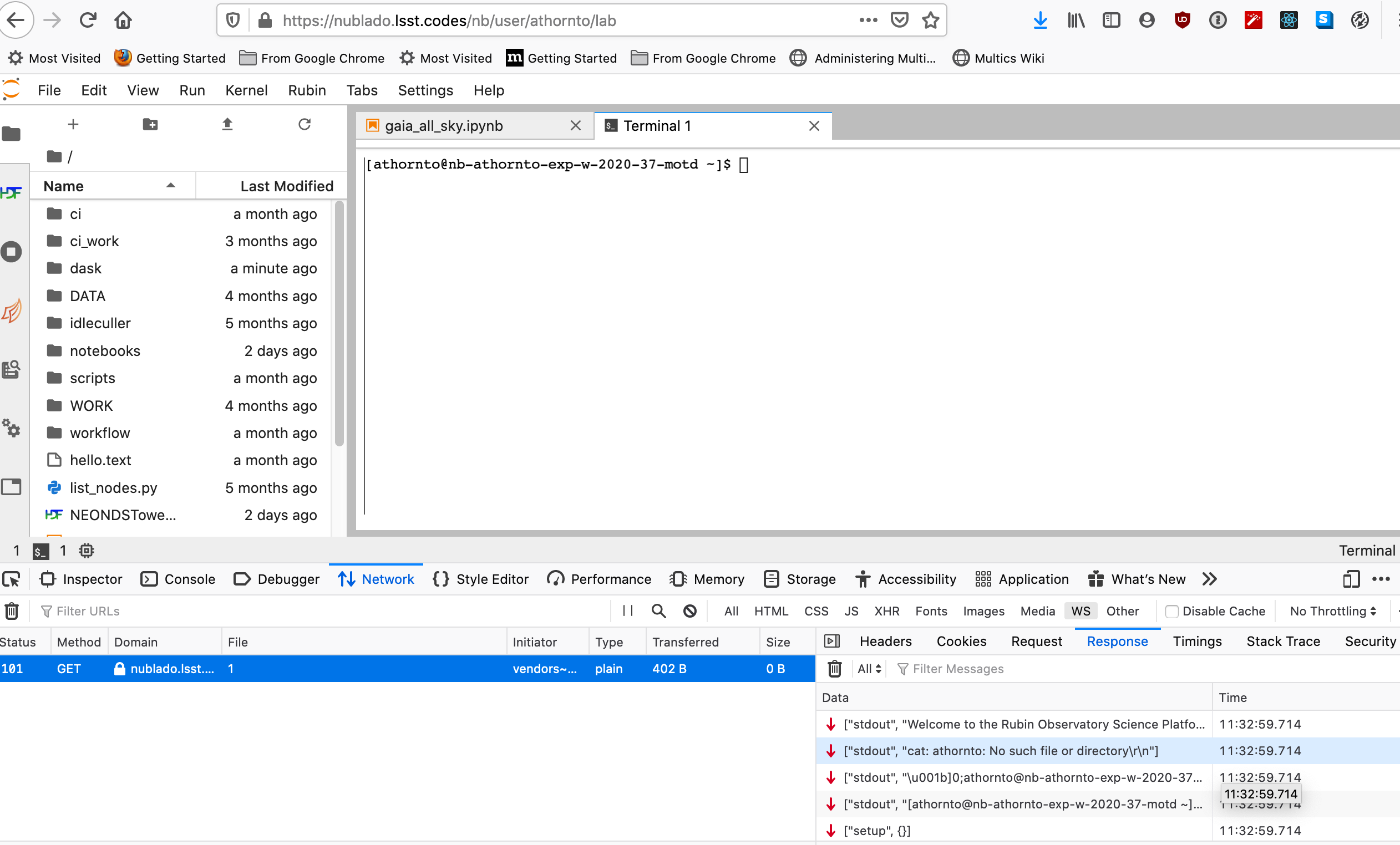Enable the Disable Cache option

point(1173,611)
